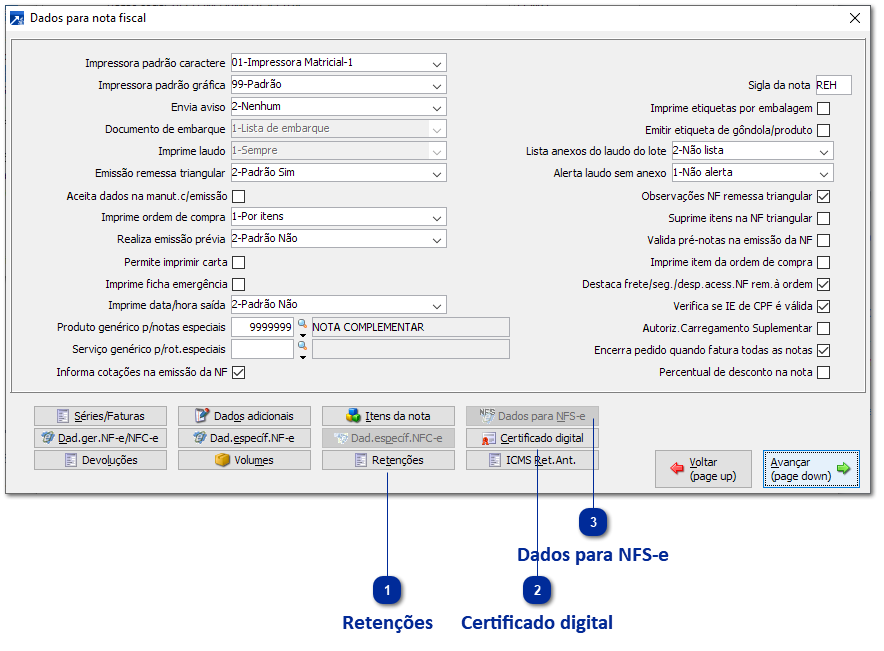
Task: Open Dad.ger.NF-e/NFC-e settings
Action: pos(100,438)
